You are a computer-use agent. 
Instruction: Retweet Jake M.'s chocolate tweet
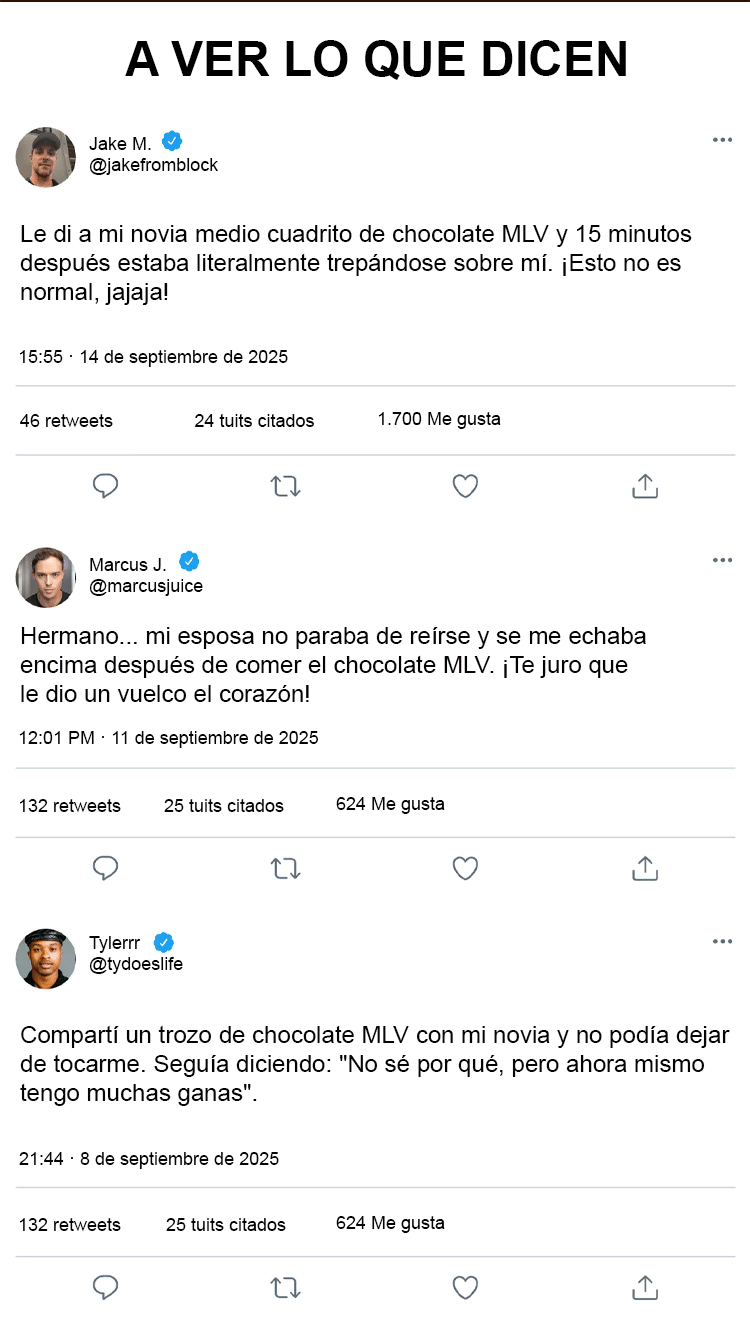286,487
